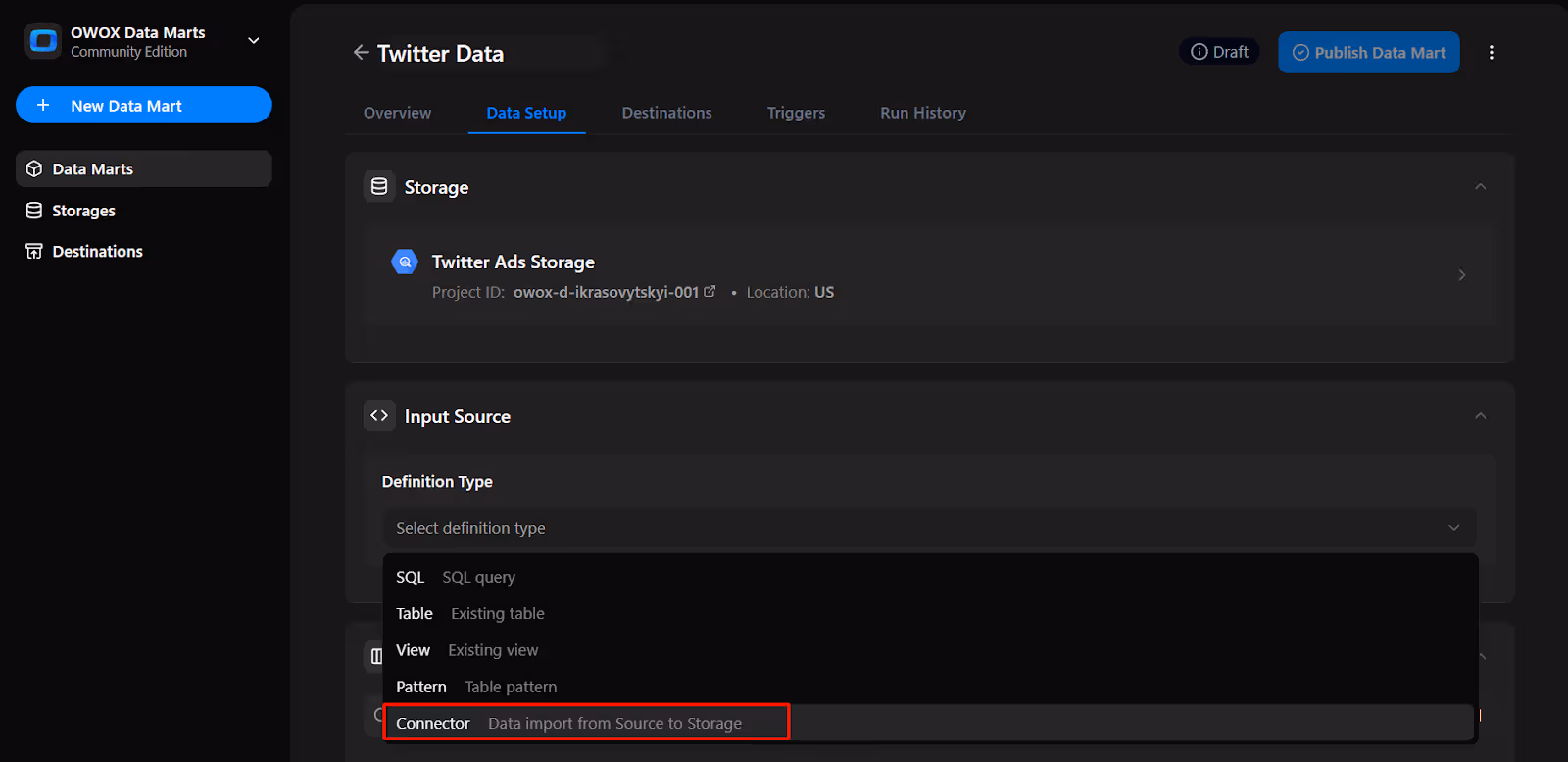Choose the View existing view option
Viewport: 1568px width, 762px height.
coord(929,650)
